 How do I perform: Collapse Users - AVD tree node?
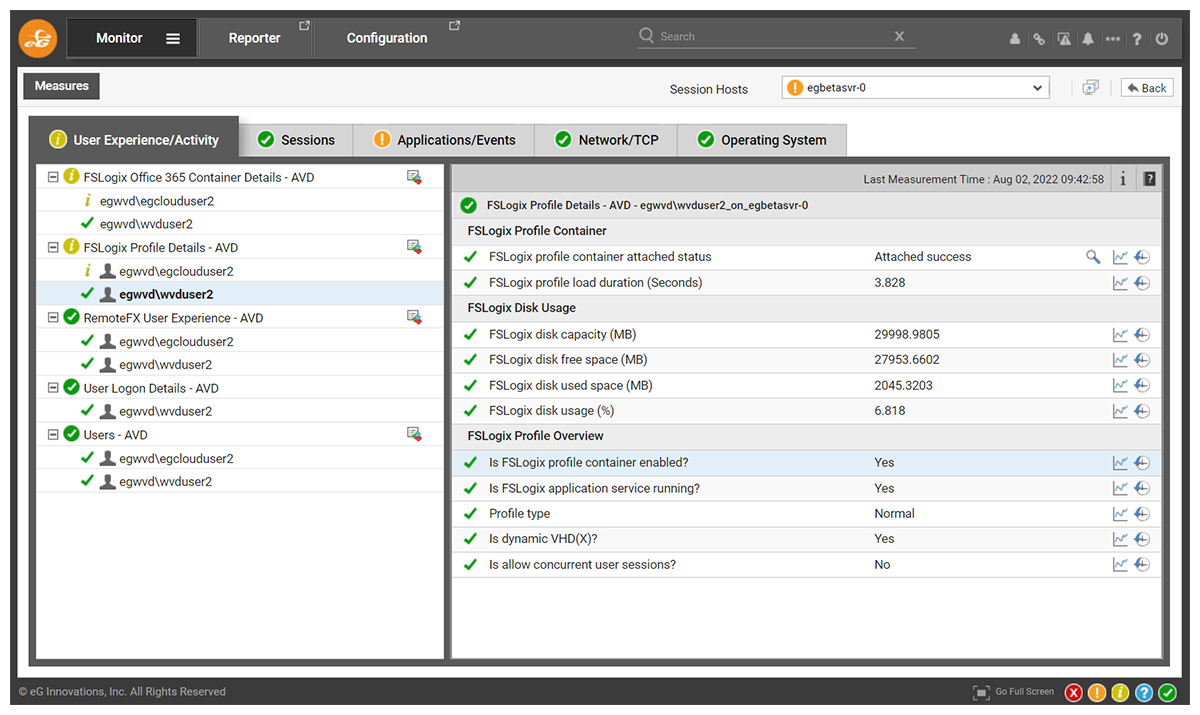(x=53, y=434)
